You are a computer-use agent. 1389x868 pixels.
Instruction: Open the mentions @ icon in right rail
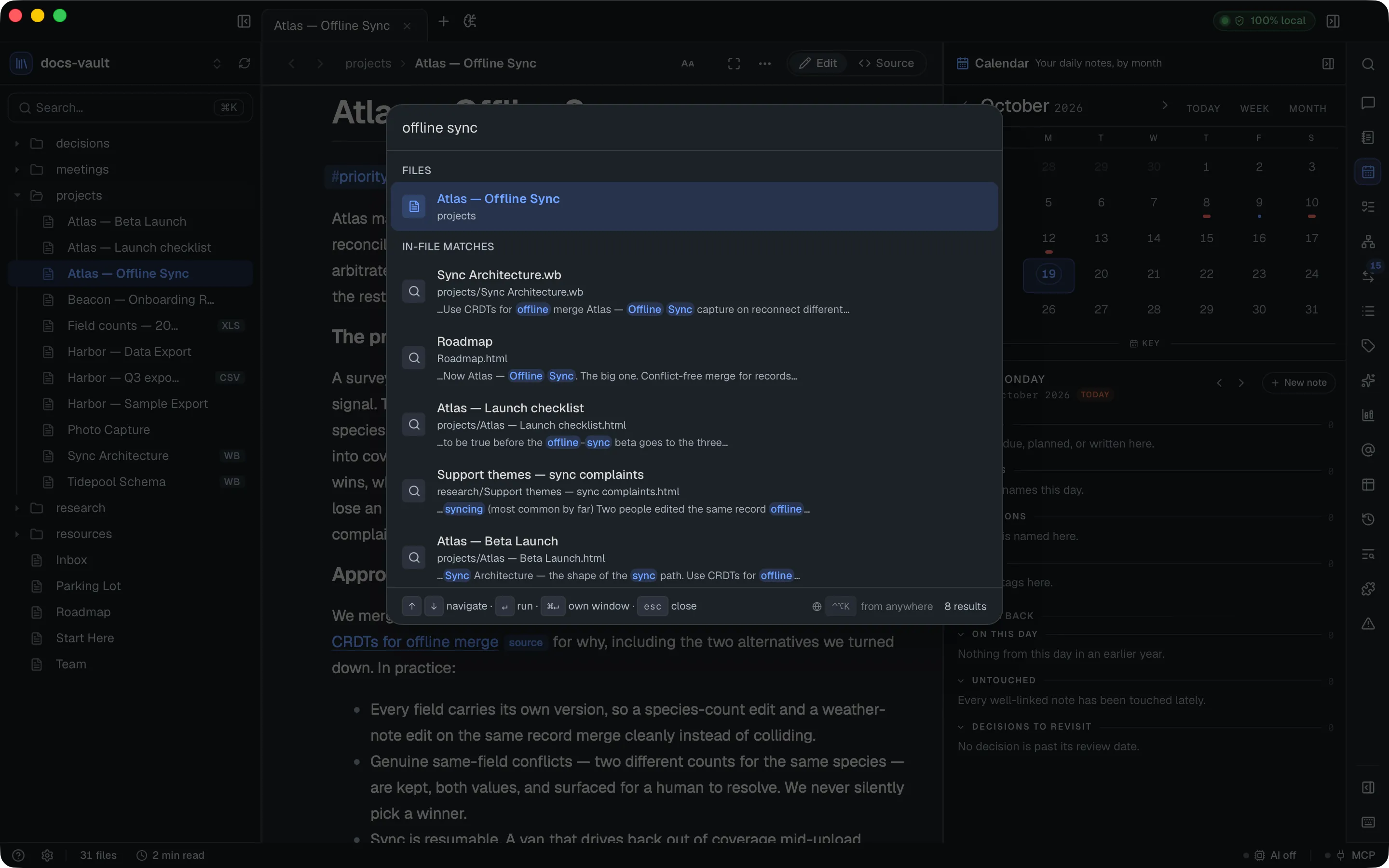pos(1368,449)
